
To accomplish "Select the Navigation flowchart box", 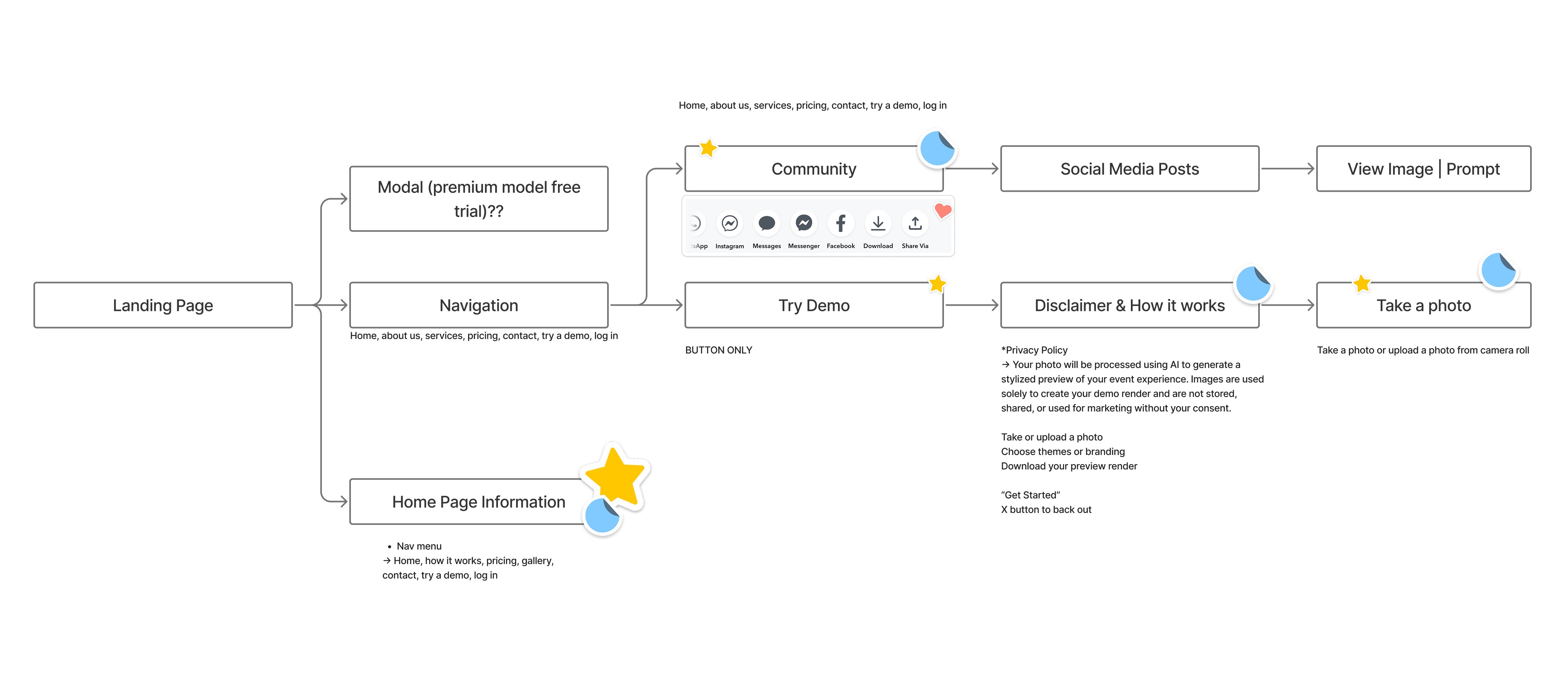I will pyautogui.click(x=479, y=305).
